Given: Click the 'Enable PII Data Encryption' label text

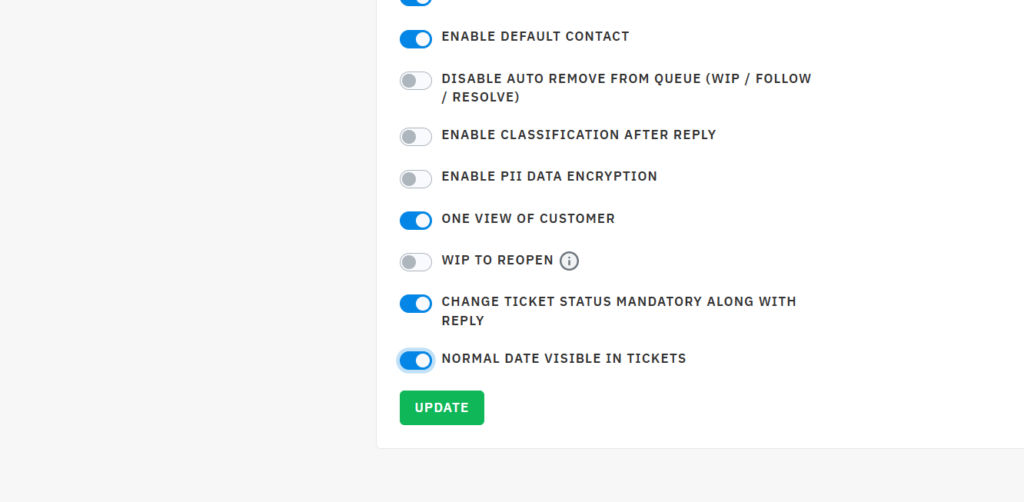Looking at the screenshot, I should [549, 177].
